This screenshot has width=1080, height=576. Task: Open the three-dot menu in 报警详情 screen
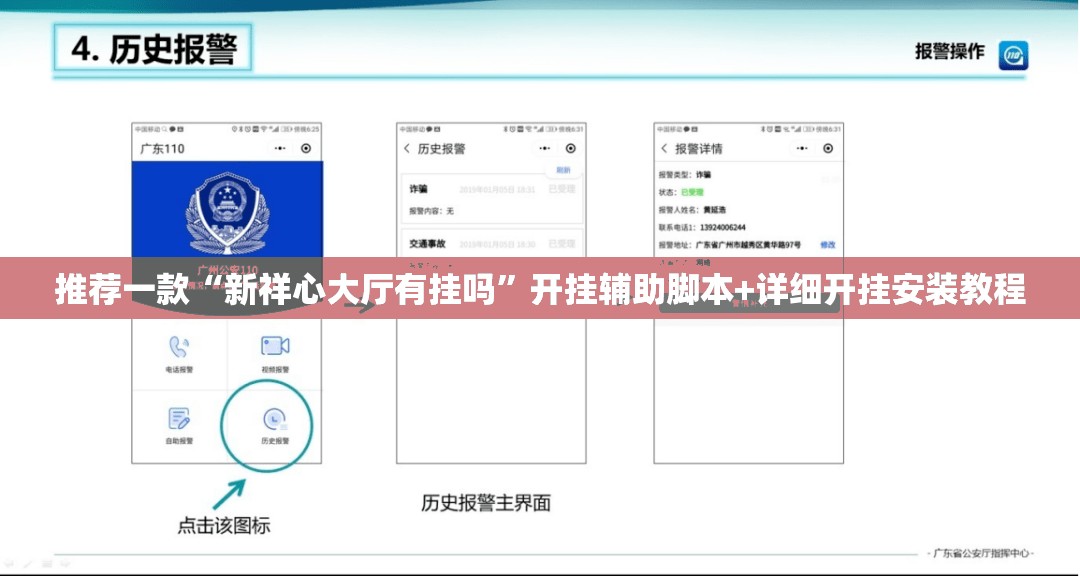[802, 148]
